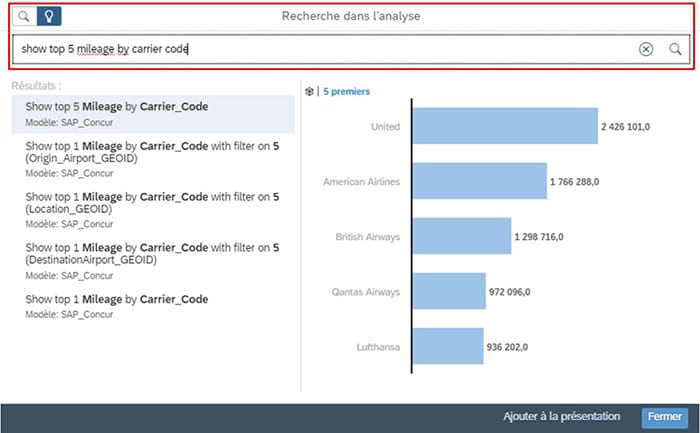The image size is (700, 433).
Task: Click the value label 2 426 101,0
Action: [x=625, y=127]
